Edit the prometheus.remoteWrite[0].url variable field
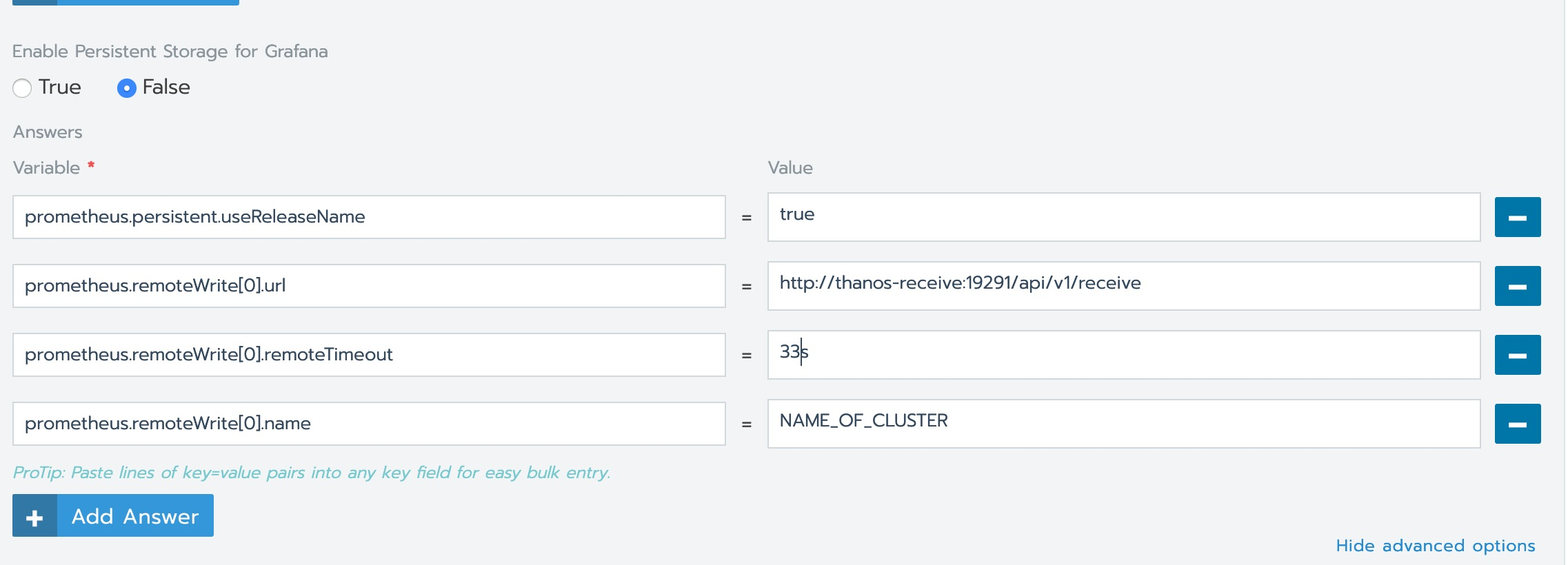Image resolution: width=1568 pixels, height=565 pixels. [368, 286]
